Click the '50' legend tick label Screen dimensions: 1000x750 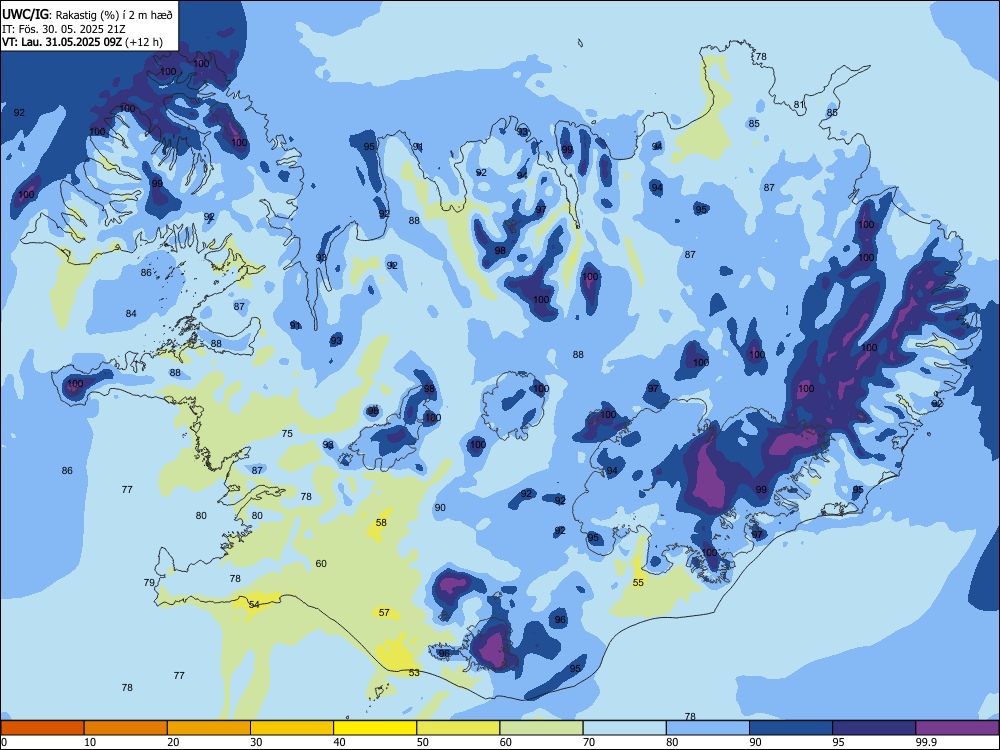[x=423, y=742]
